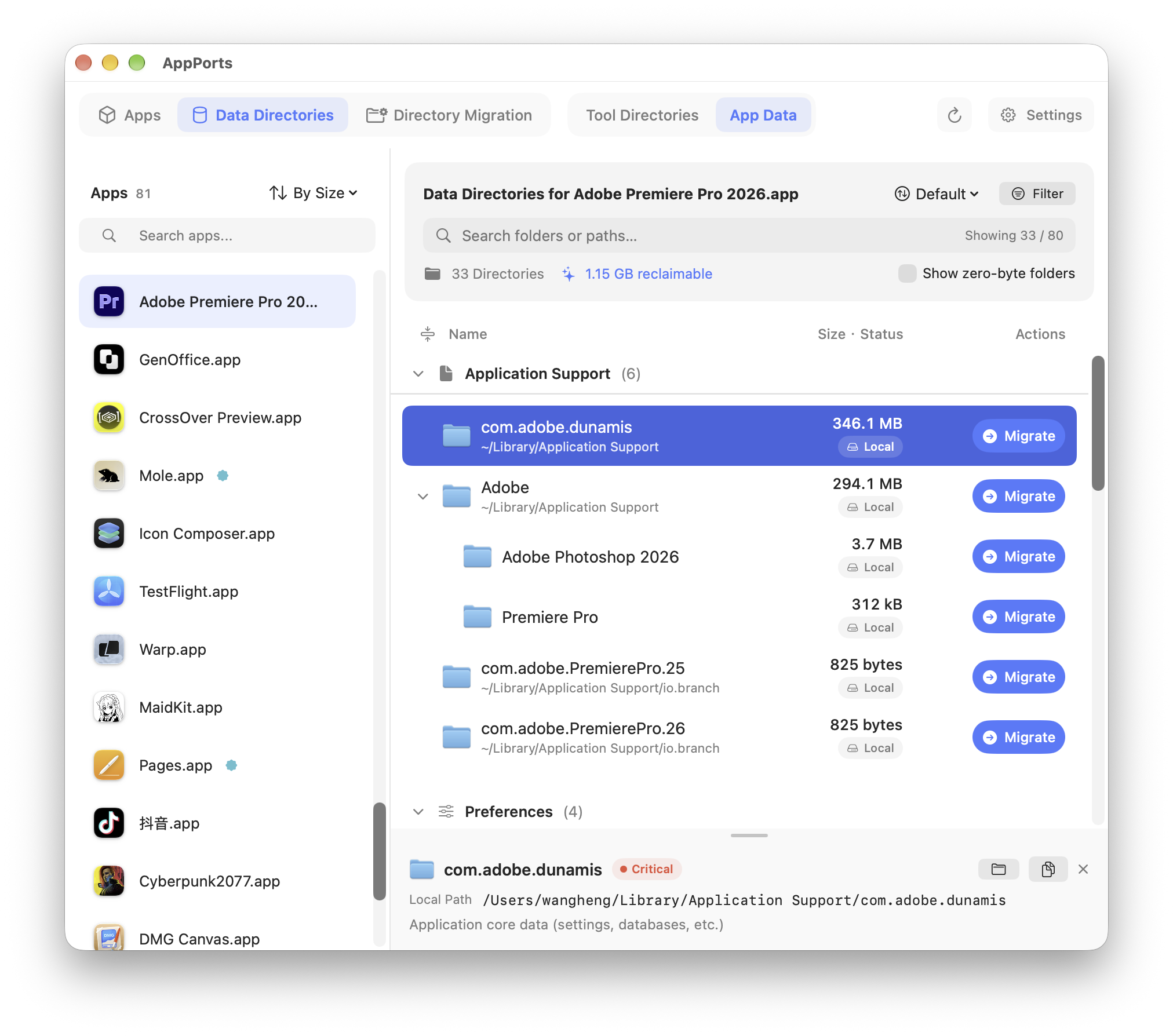Toggle Show zero-byte folders checkbox
1173x1036 pixels.
click(907, 273)
